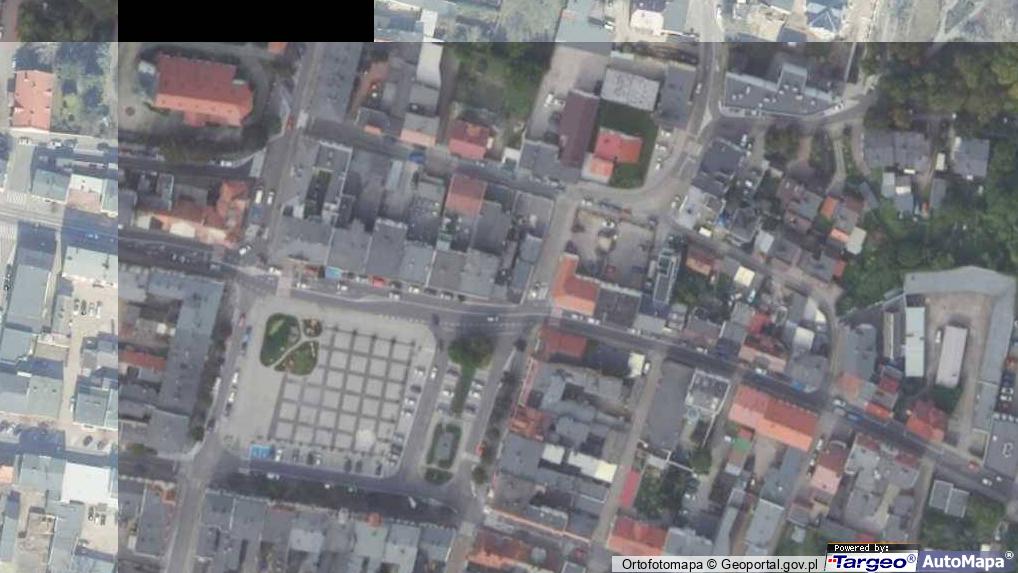Click the Ortofotomapa © Geoportal.gov.pl attribution
The height and width of the screenshot is (573, 1018).
[x=719, y=565]
